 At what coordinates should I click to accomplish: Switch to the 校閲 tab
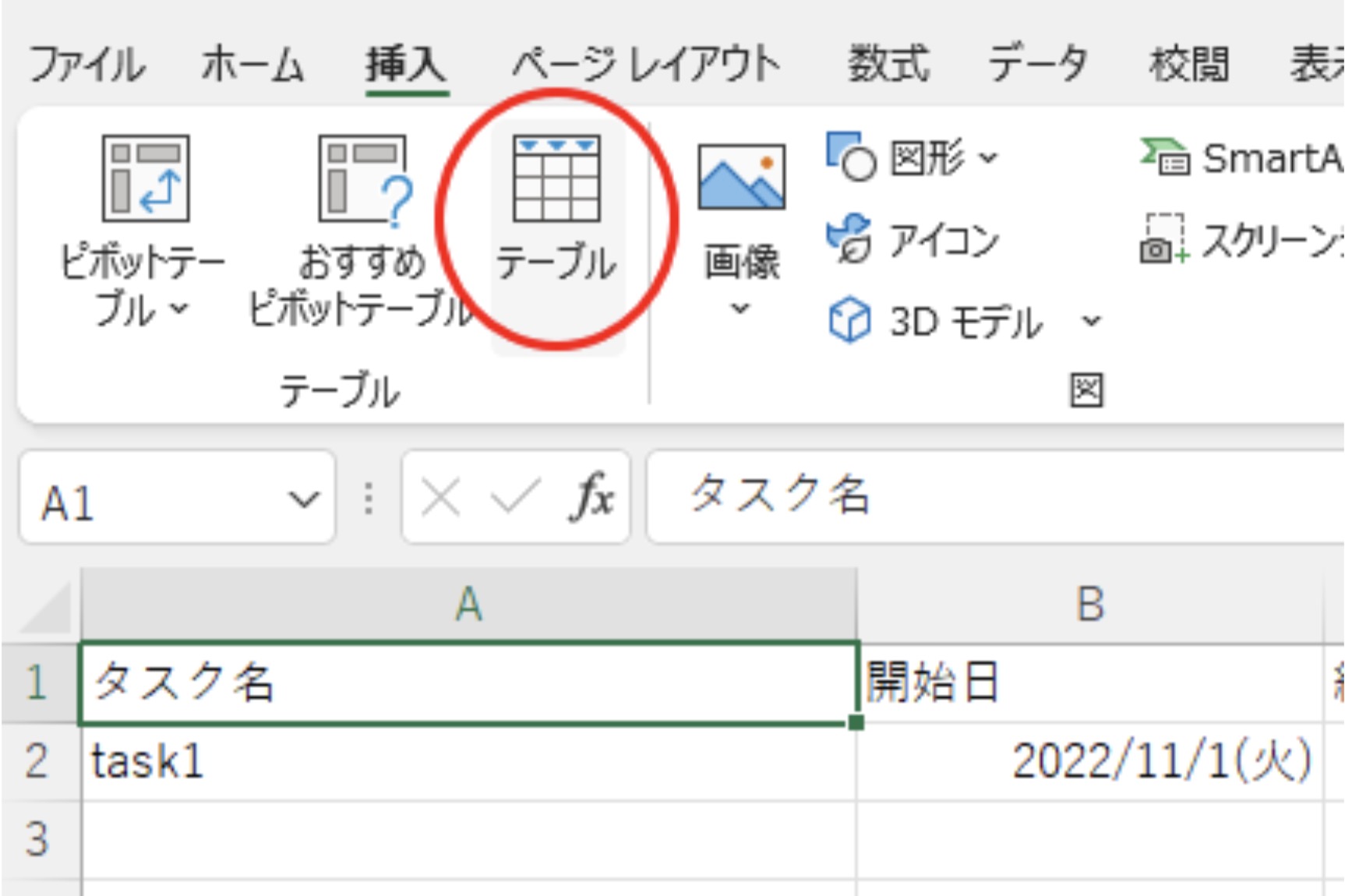pyautogui.click(x=1189, y=64)
